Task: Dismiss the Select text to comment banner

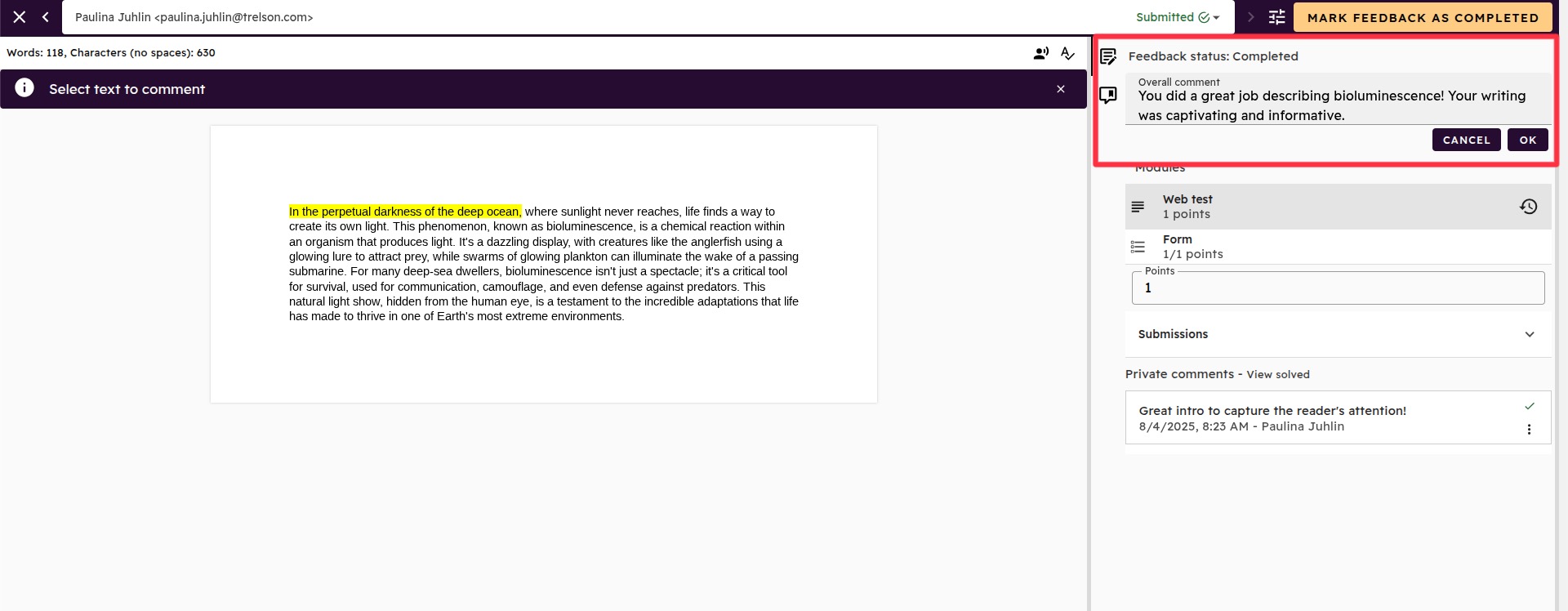Action: tap(1061, 89)
